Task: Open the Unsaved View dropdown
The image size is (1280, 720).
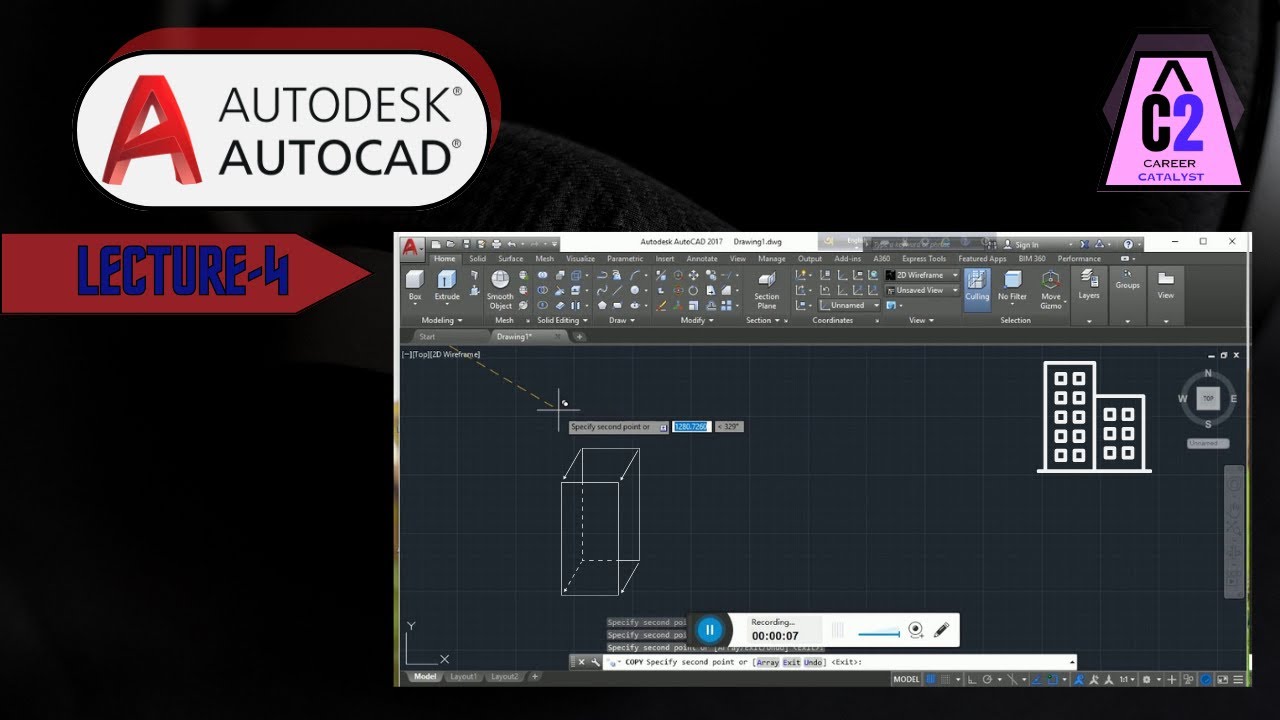Action: click(924, 290)
